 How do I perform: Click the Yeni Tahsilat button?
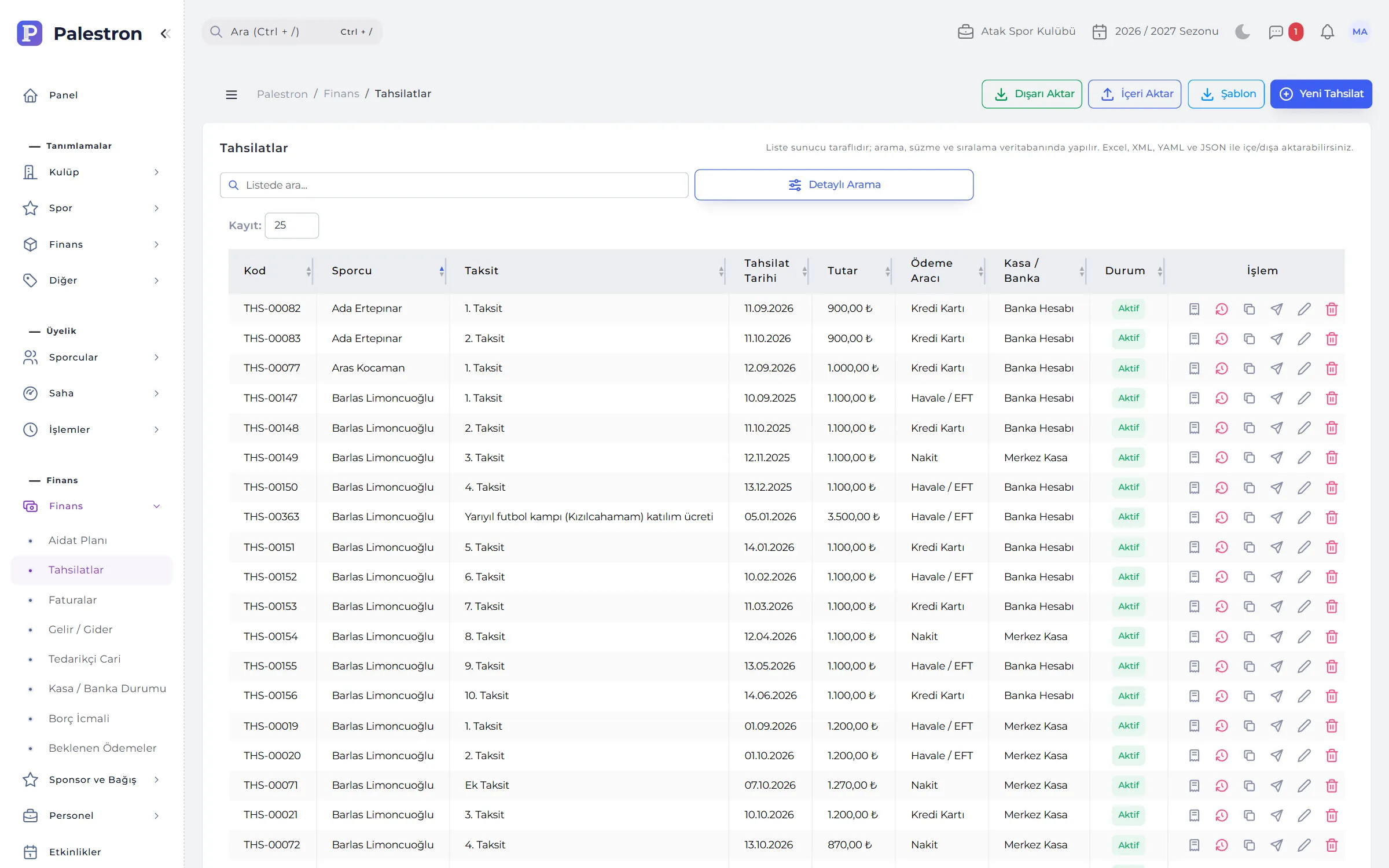click(1321, 94)
